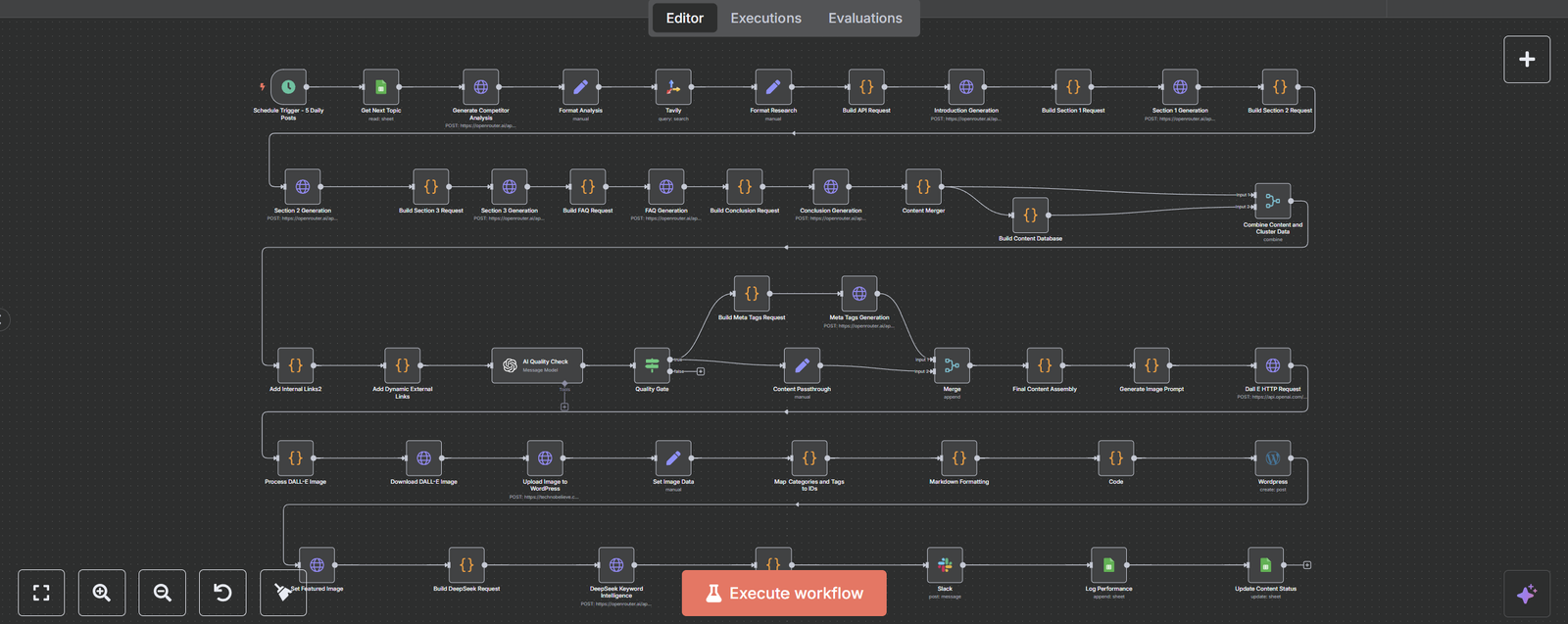Open the Section 3 Generation node
1568x624 pixels.
point(510,187)
